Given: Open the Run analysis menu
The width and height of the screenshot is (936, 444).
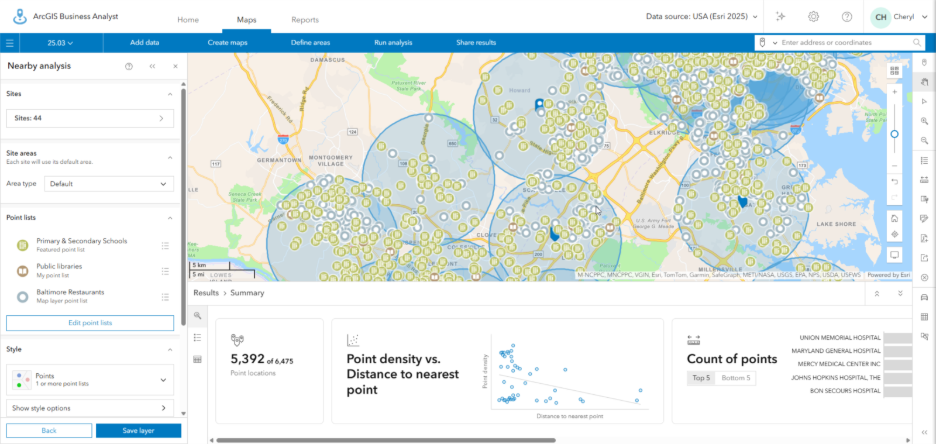Looking at the screenshot, I should point(393,43).
